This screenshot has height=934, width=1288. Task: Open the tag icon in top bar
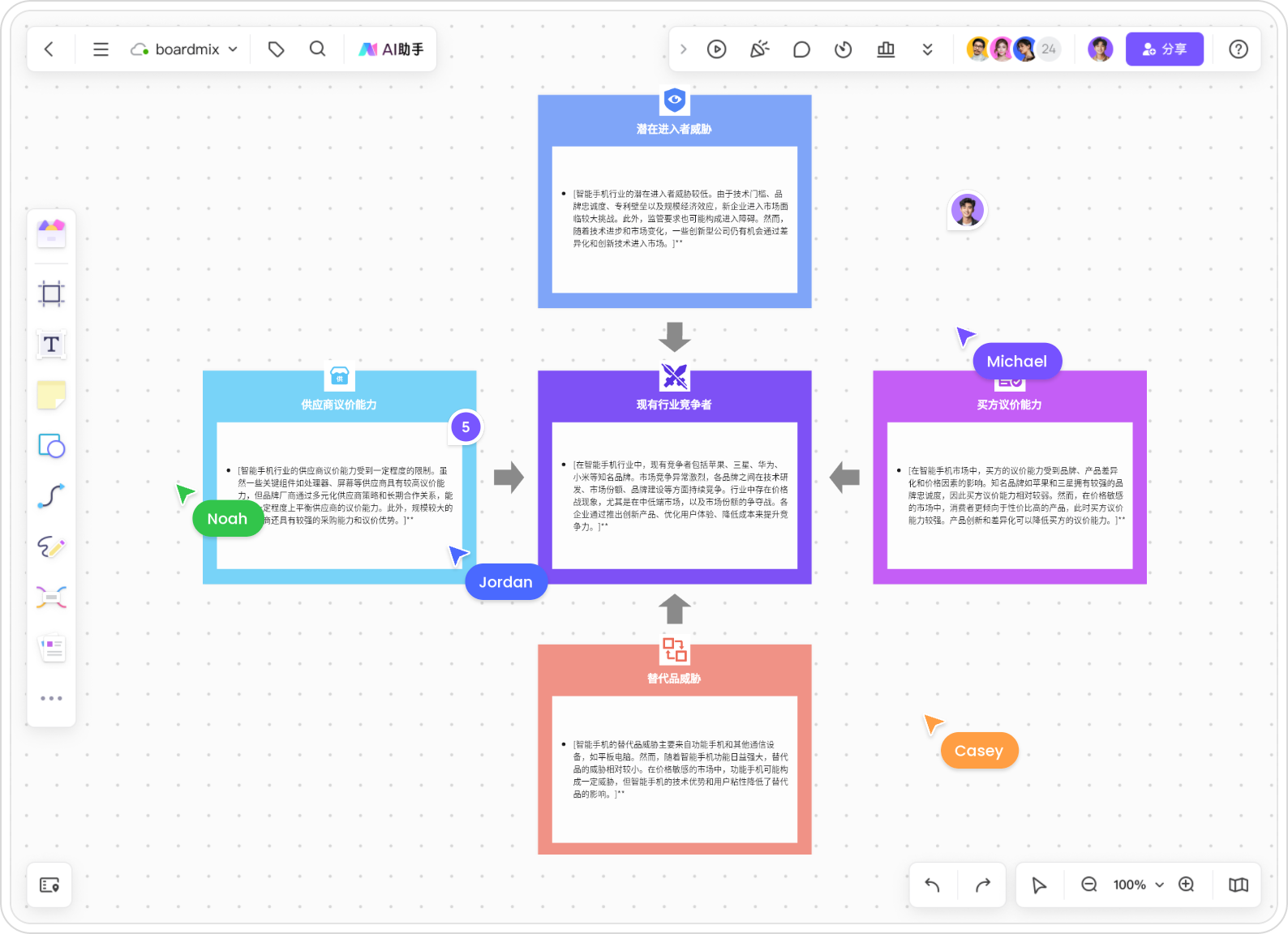coord(276,49)
